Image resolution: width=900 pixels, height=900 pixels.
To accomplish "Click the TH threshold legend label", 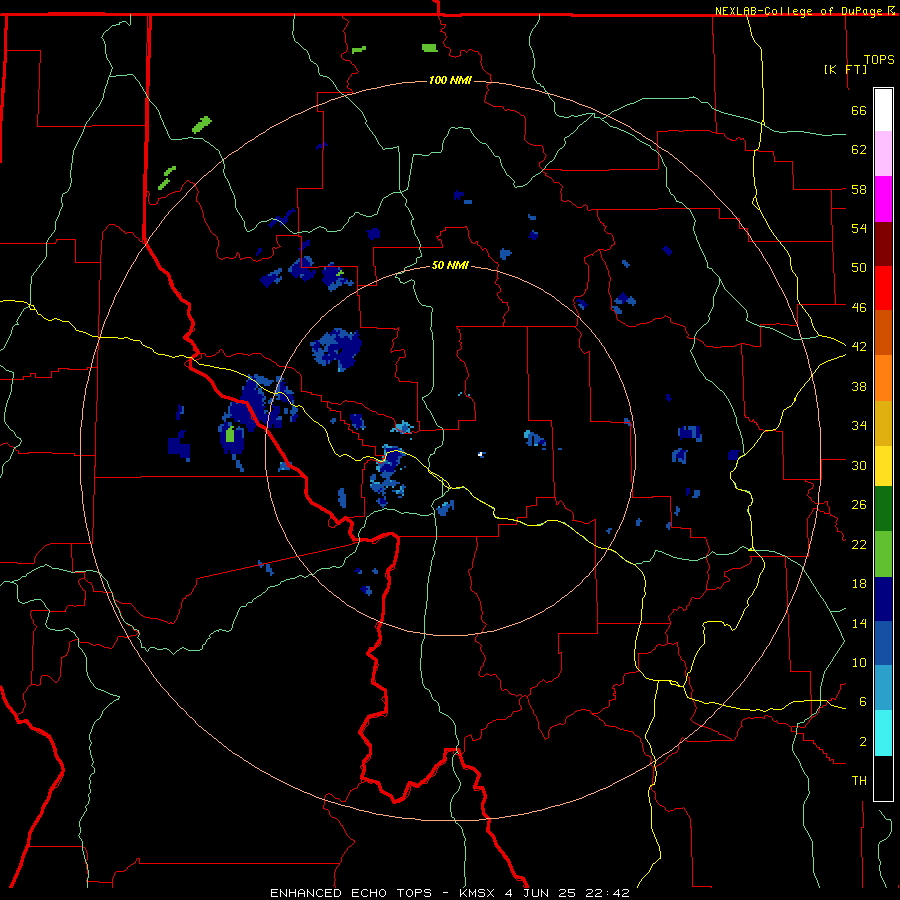I will (x=859, y=781).
